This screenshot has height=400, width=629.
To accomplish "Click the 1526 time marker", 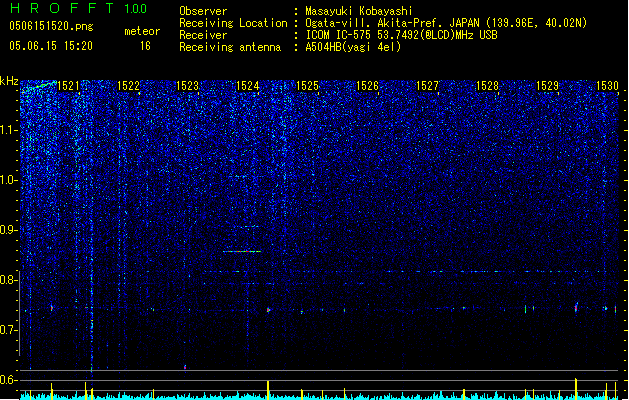I will pyautogui.click(x=367, y=86).
